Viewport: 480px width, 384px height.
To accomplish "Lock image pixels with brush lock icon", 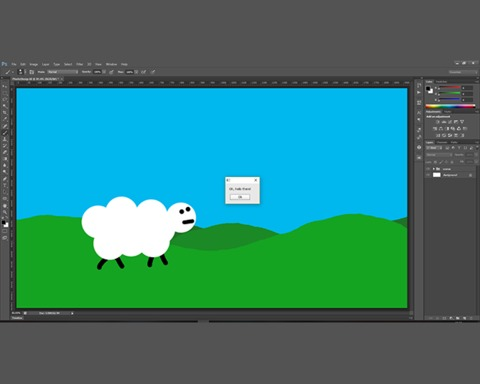I will pyautogui.click(x=441, y=162).
